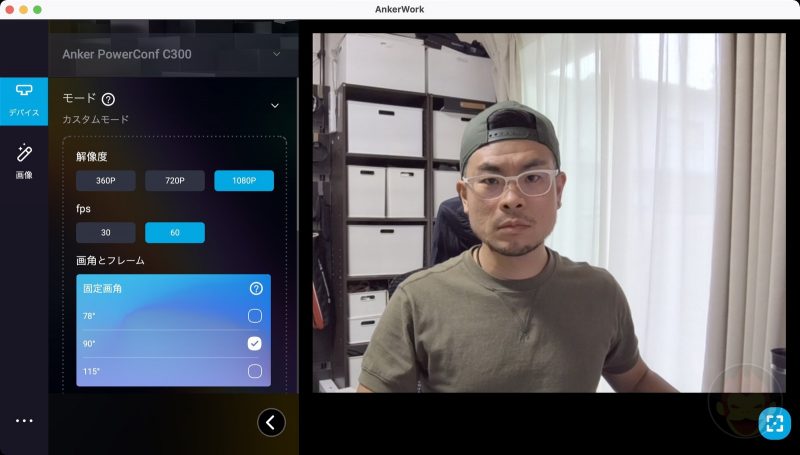Click the help icon beside 固定画角
This screenshot has height=455, width=800.
coord(256,288)
